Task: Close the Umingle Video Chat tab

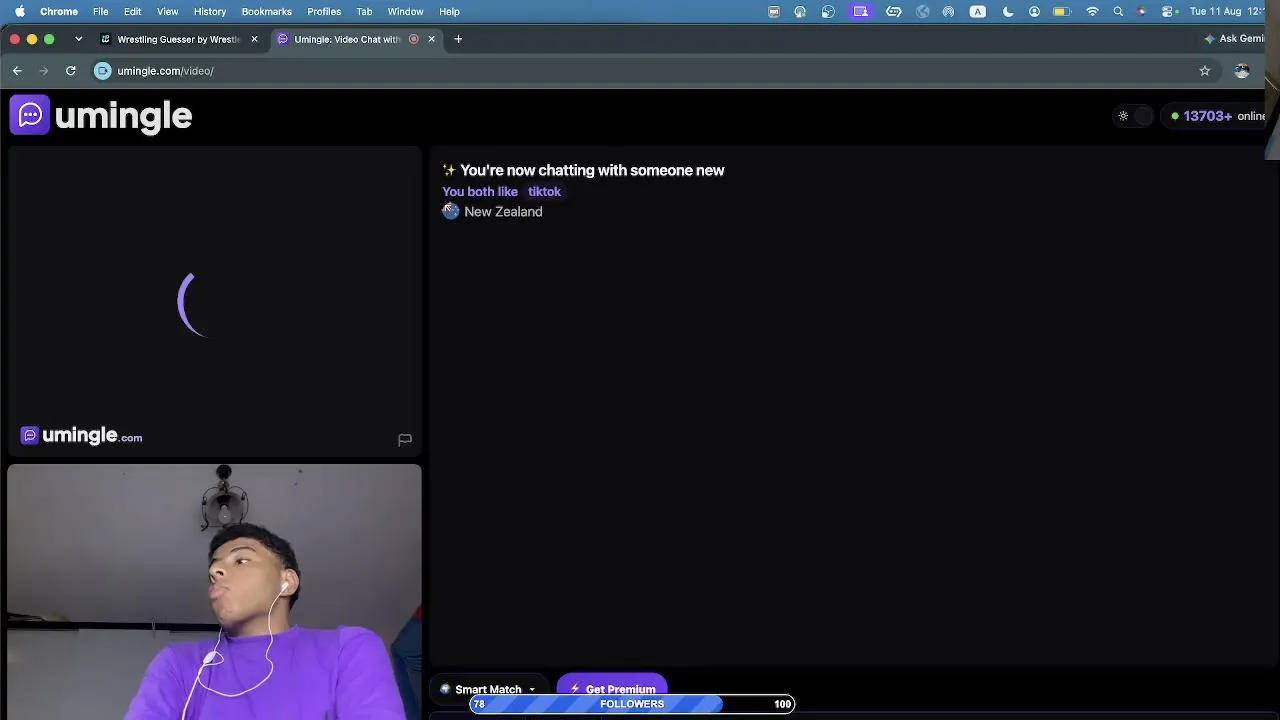Action: (x=431, y=39)
